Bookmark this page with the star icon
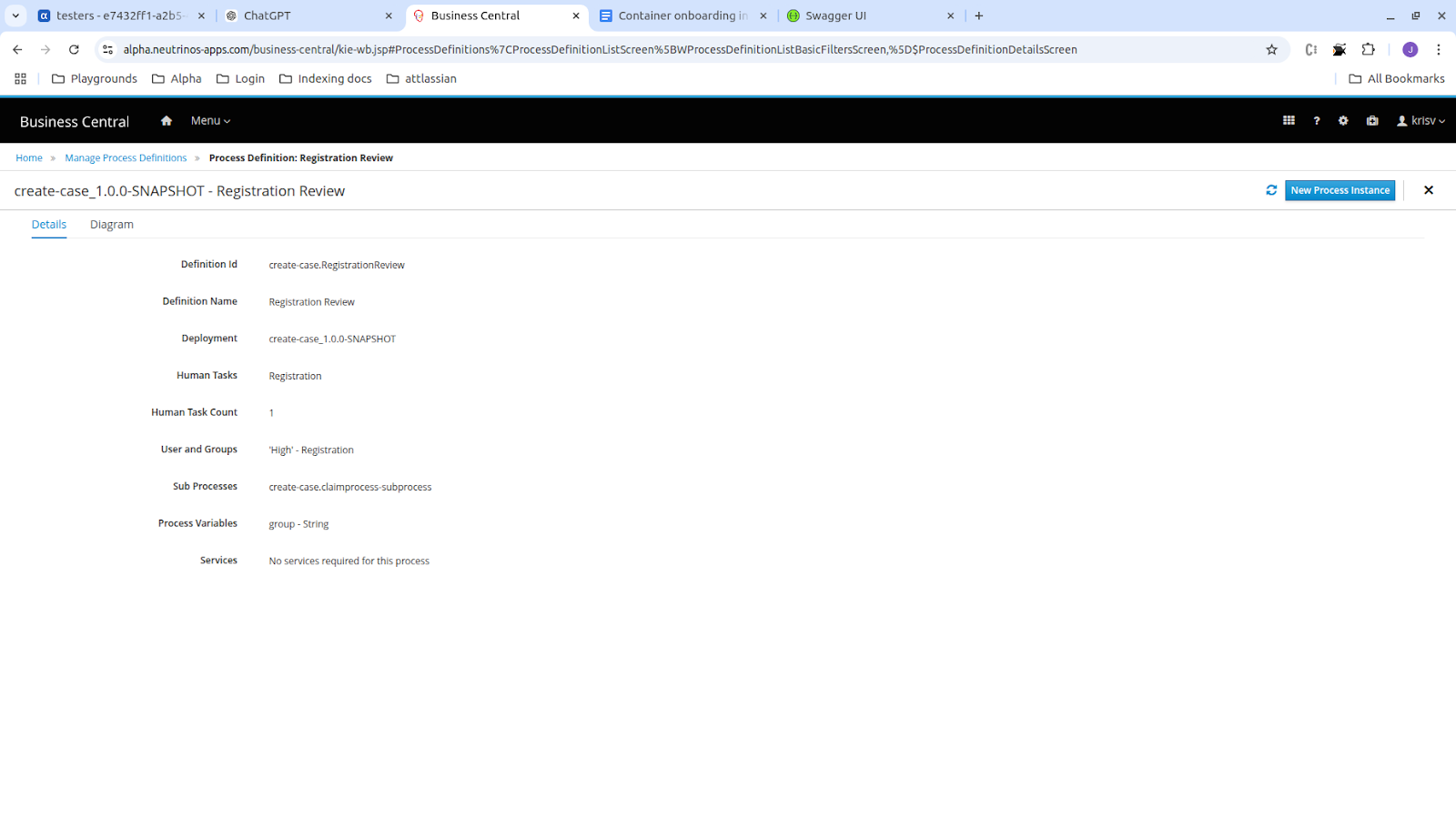 point(1271,50)
